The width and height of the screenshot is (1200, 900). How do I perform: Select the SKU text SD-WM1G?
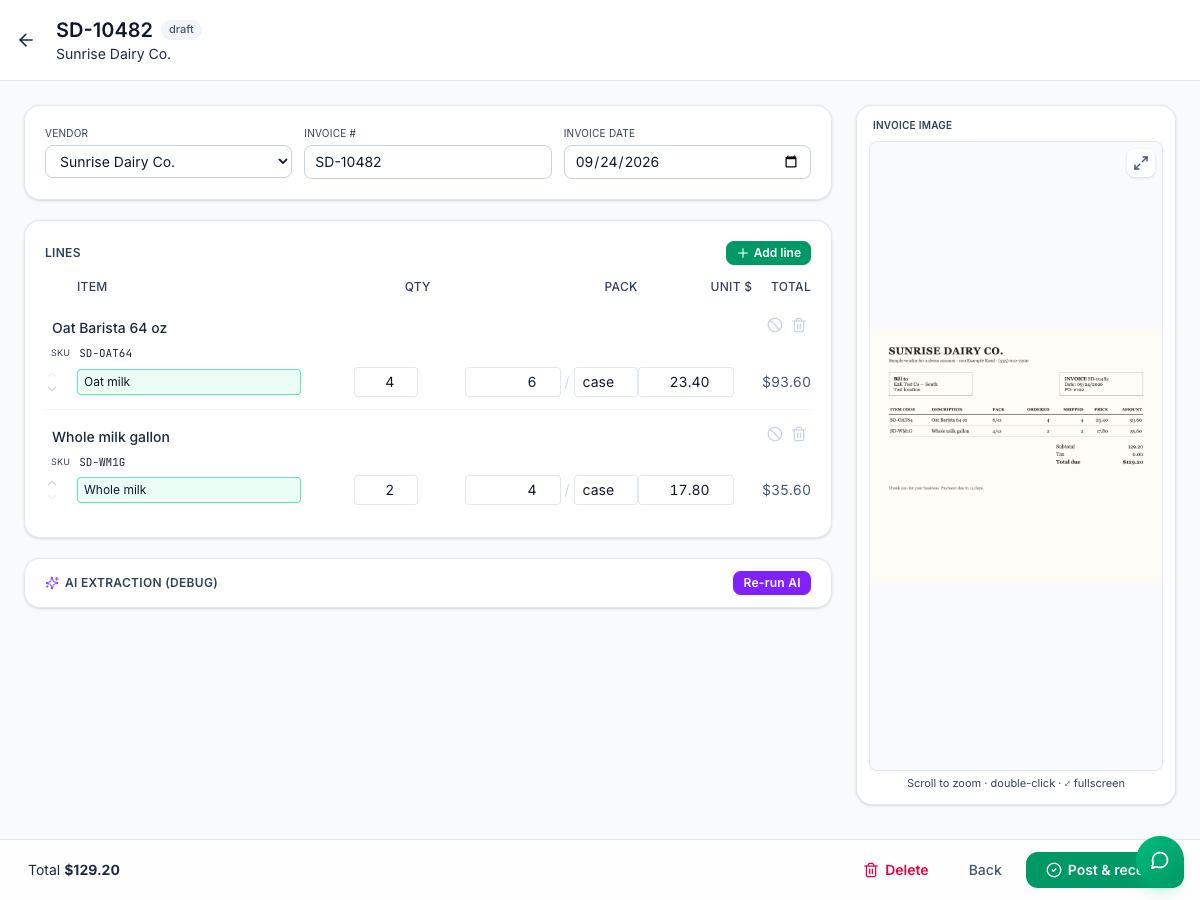(x=102, y=462)
